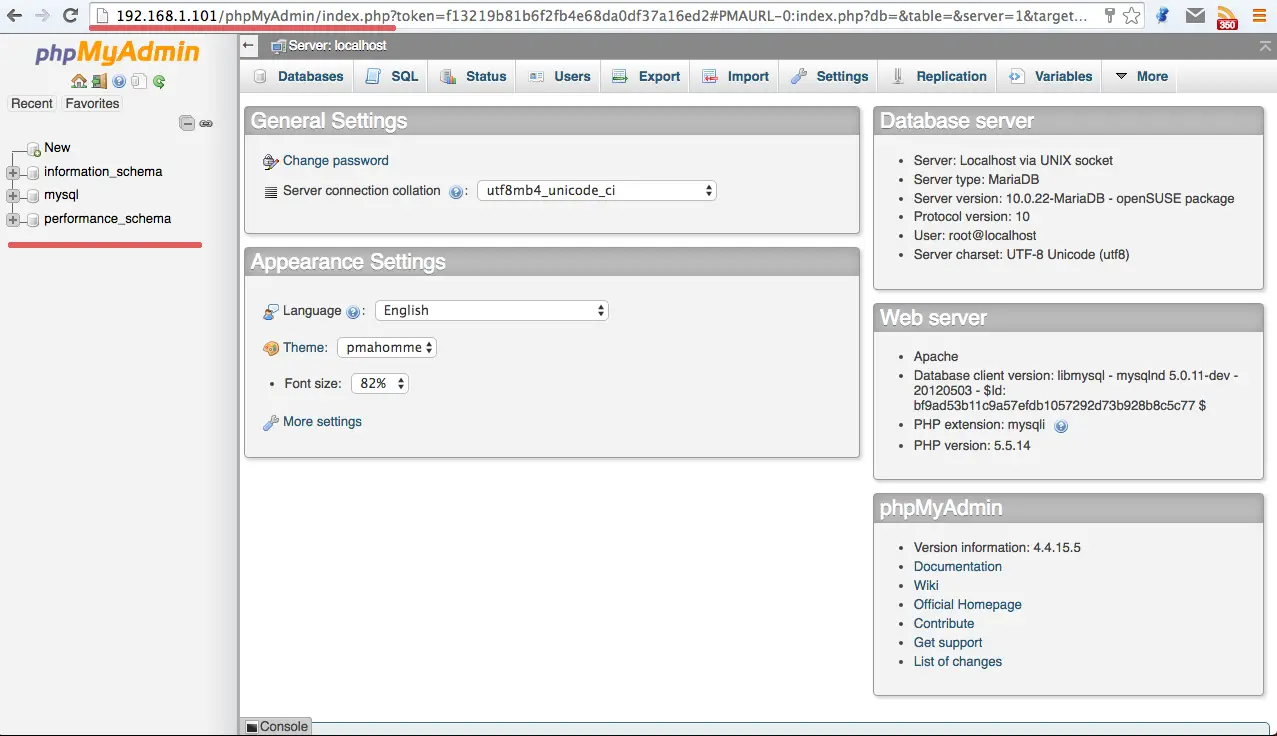Bookmark this page with the star icon
This screenshot has width=1277, height=736.
(1131, 16)
